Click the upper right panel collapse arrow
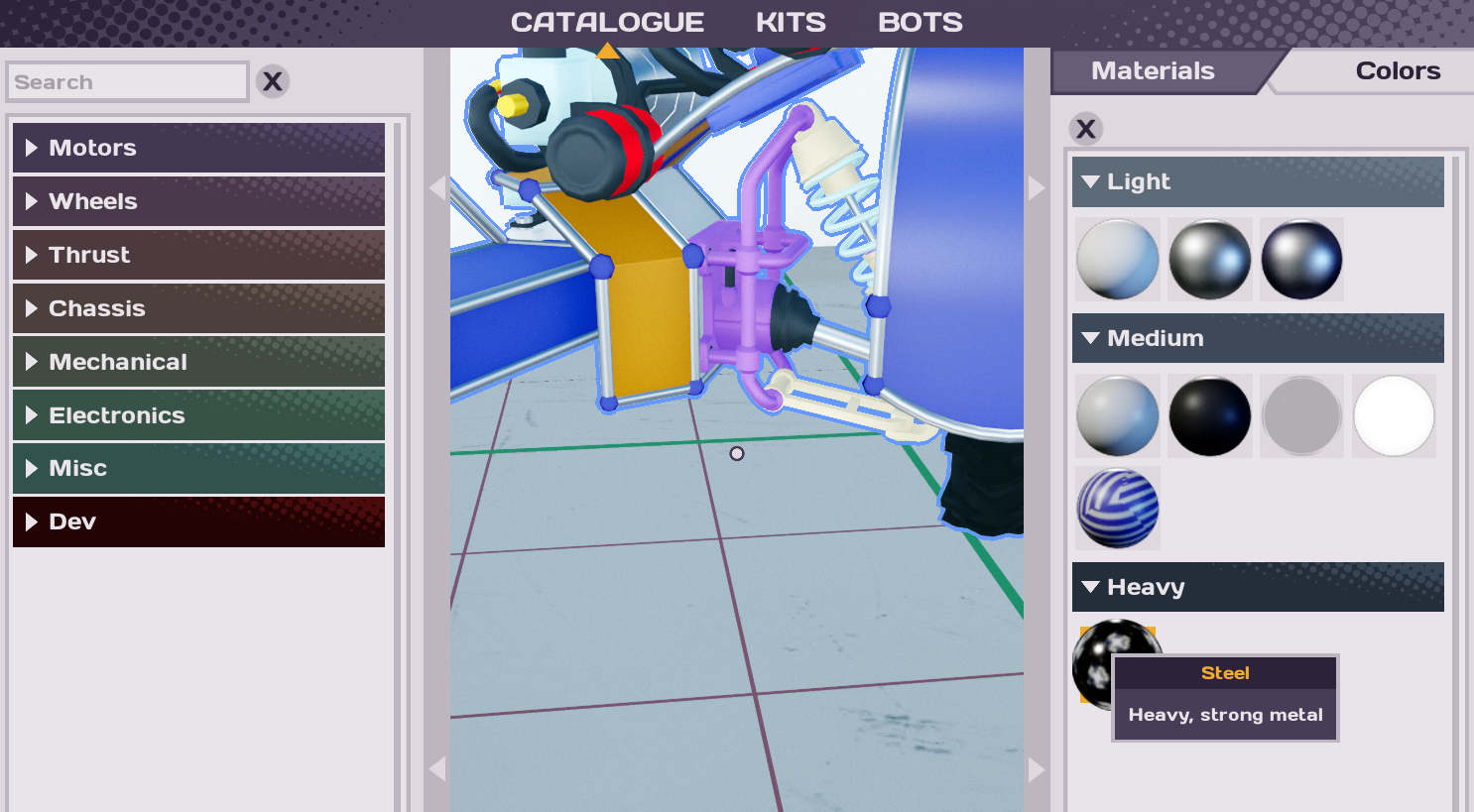Screen dimensions: 1474x812 (1037, 188)
